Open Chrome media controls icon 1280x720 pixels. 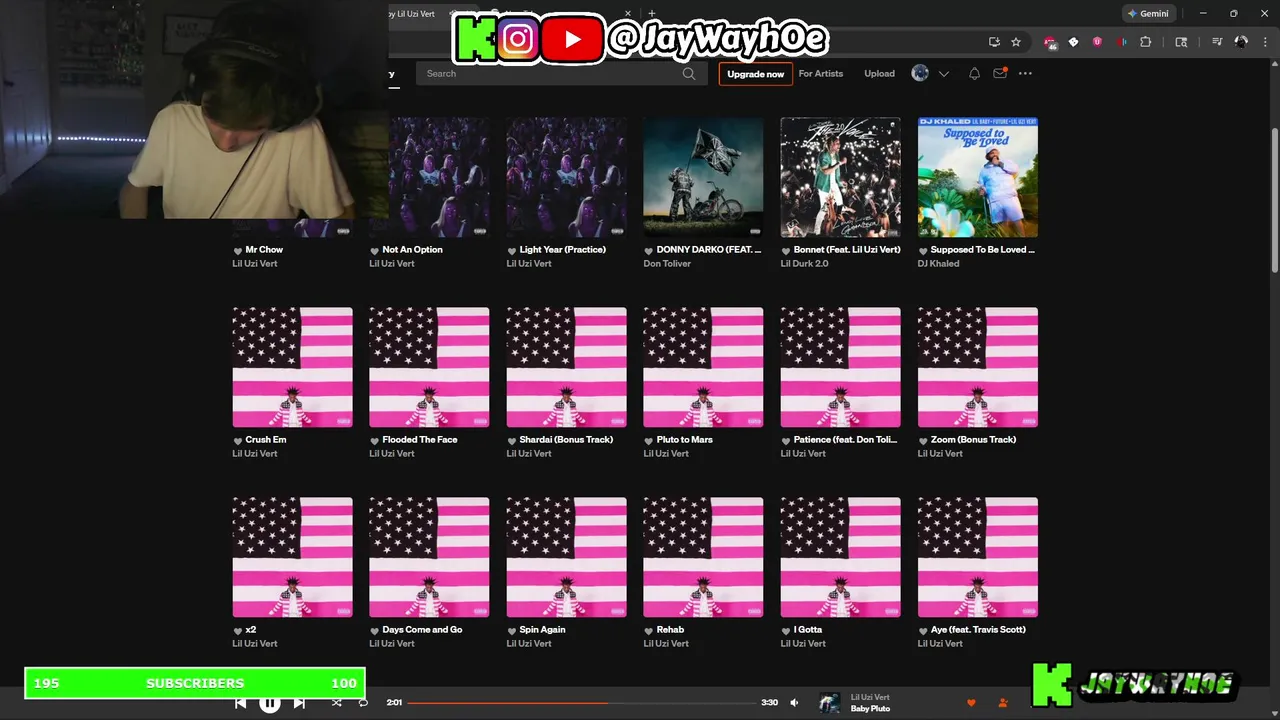(1217, 42)
